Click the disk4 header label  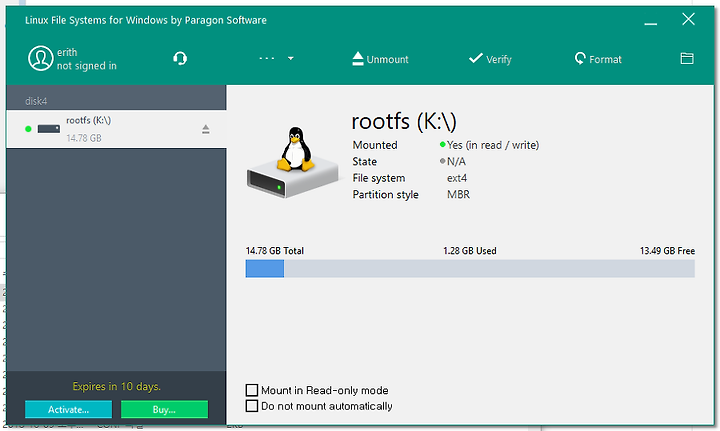[x=36, y=101]
